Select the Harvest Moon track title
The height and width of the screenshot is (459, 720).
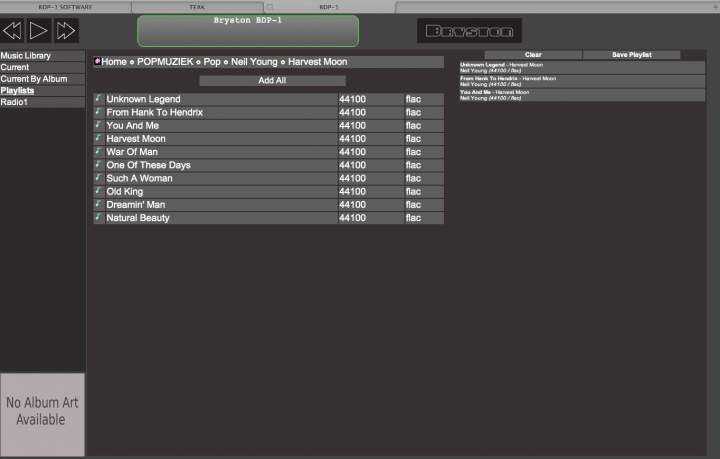136,139
